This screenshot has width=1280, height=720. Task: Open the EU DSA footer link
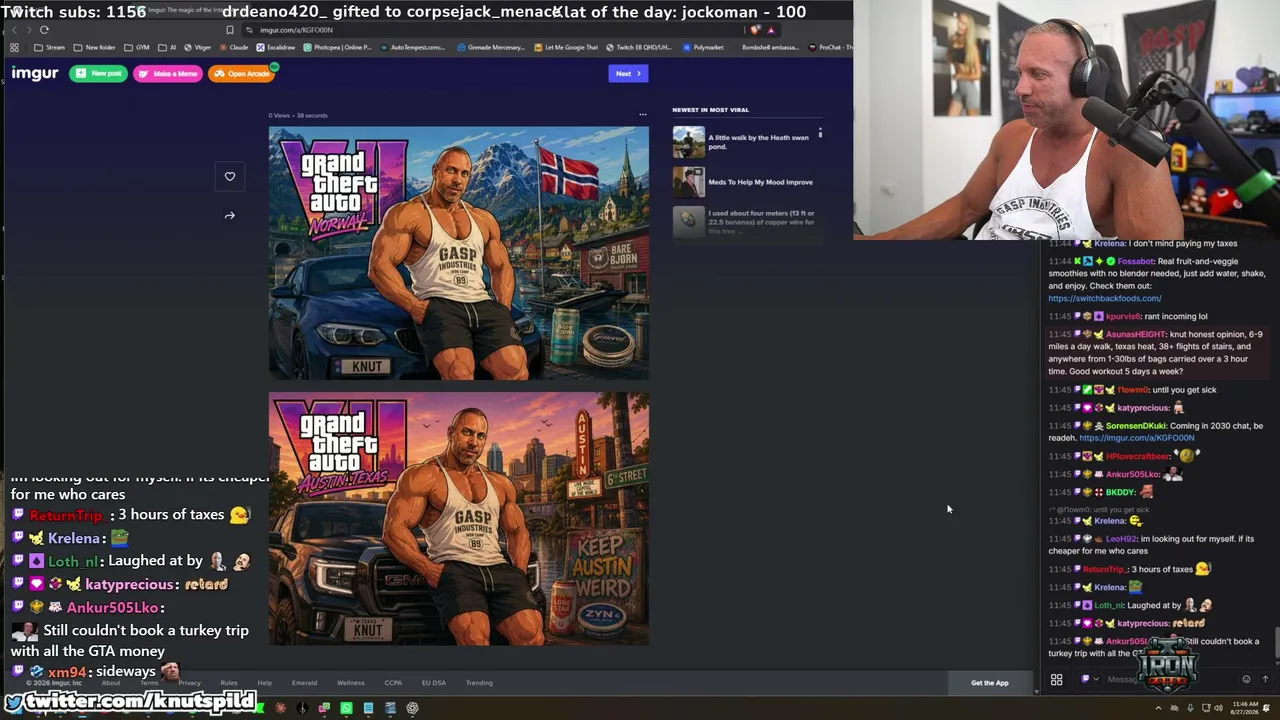click(x=433, y=683)
